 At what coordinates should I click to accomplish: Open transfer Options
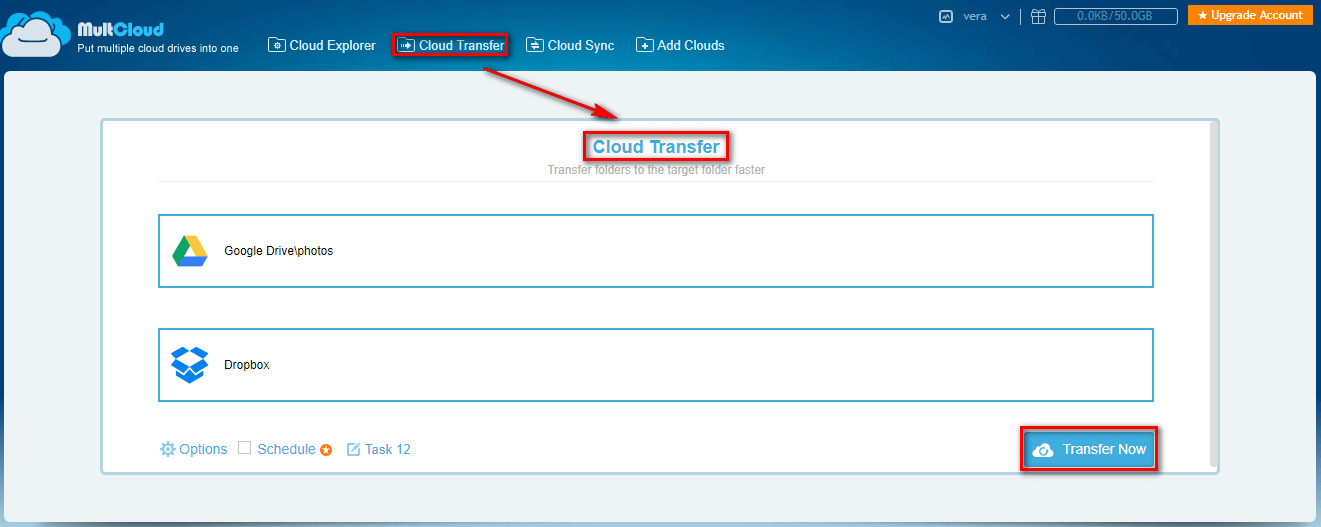point(194,449)
